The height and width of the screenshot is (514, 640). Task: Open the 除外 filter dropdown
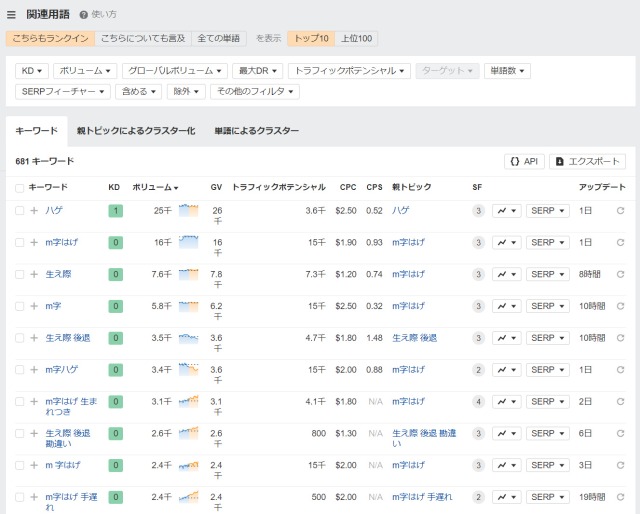pos(186,91)
